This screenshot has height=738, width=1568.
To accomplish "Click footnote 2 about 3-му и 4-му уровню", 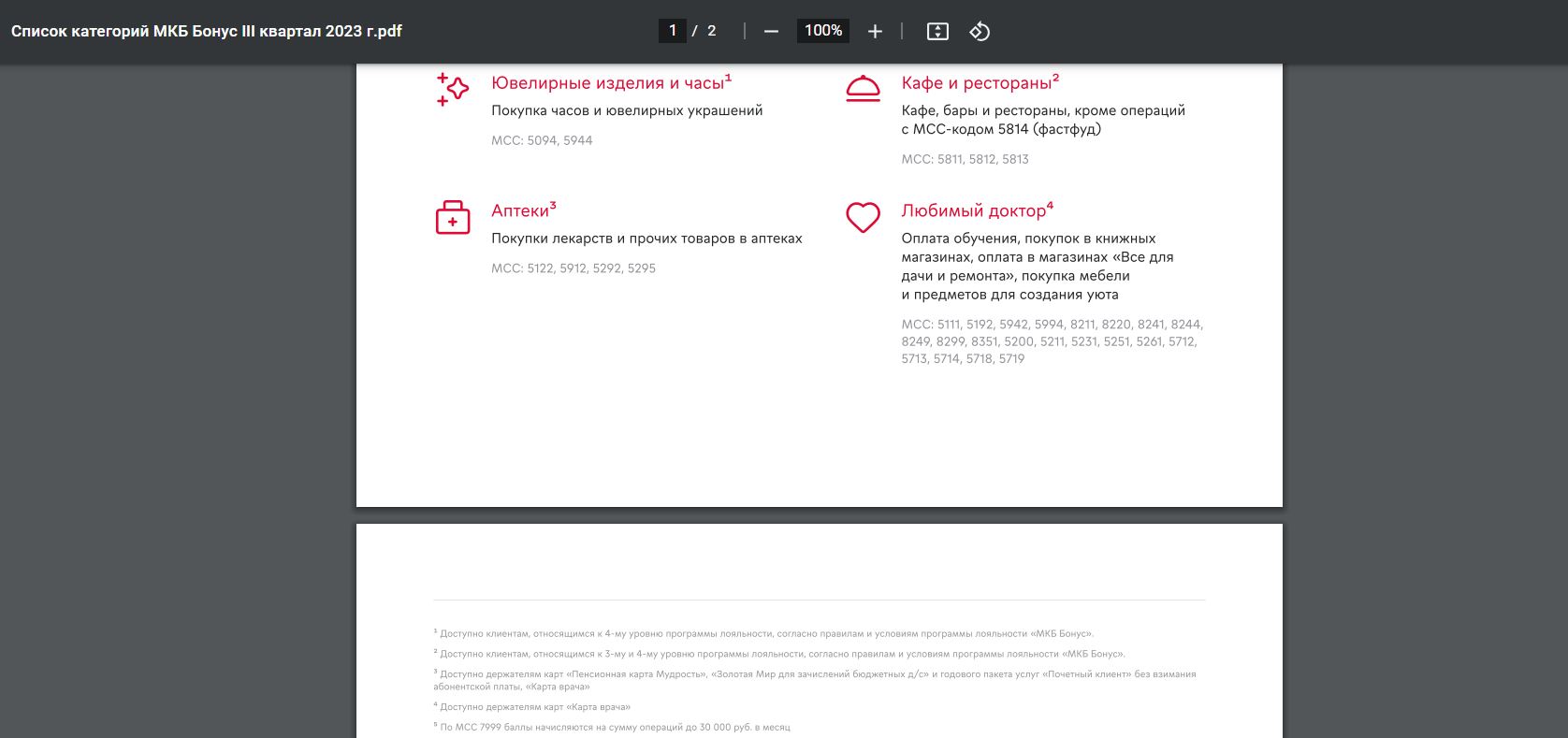I will 779,654.
